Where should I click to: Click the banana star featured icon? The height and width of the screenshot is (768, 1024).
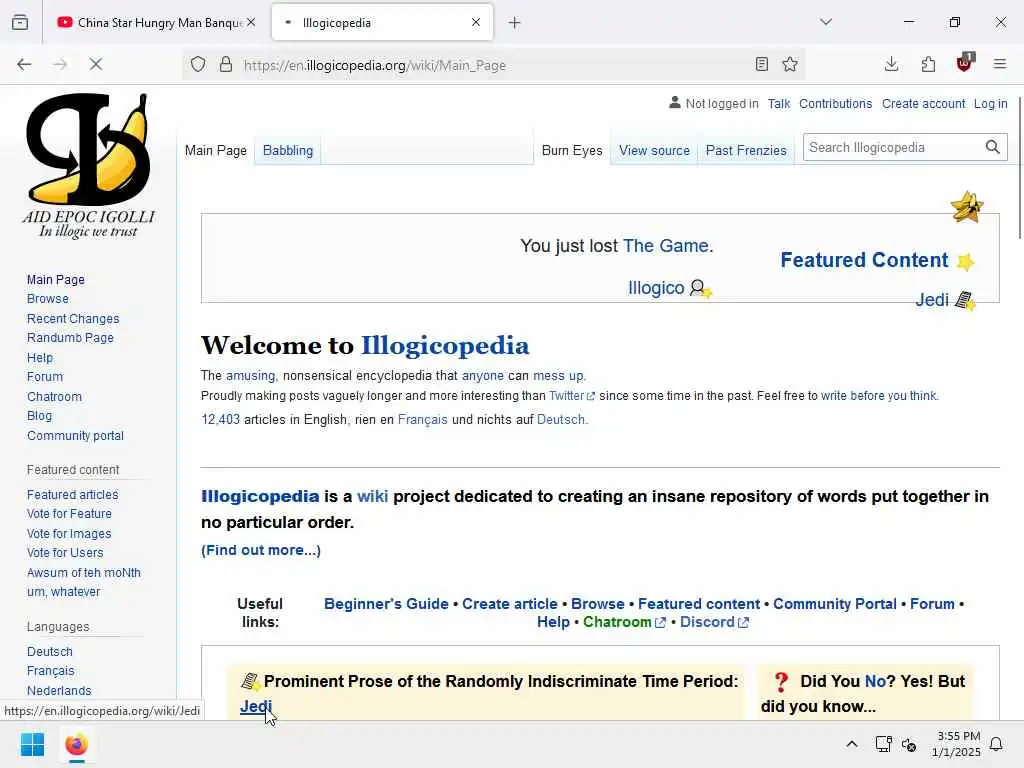click(x=967, y=207)
